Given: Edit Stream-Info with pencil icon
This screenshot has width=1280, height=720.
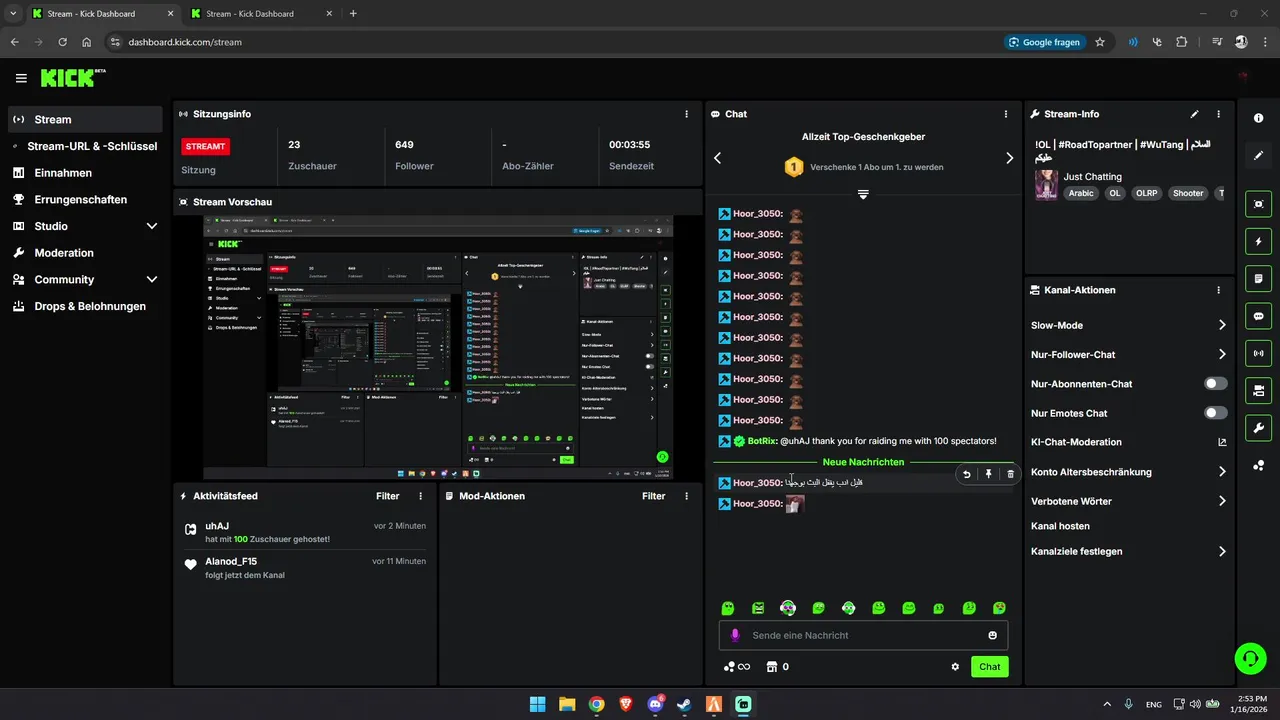Looking at the screenshot, I should (1194, 114).
